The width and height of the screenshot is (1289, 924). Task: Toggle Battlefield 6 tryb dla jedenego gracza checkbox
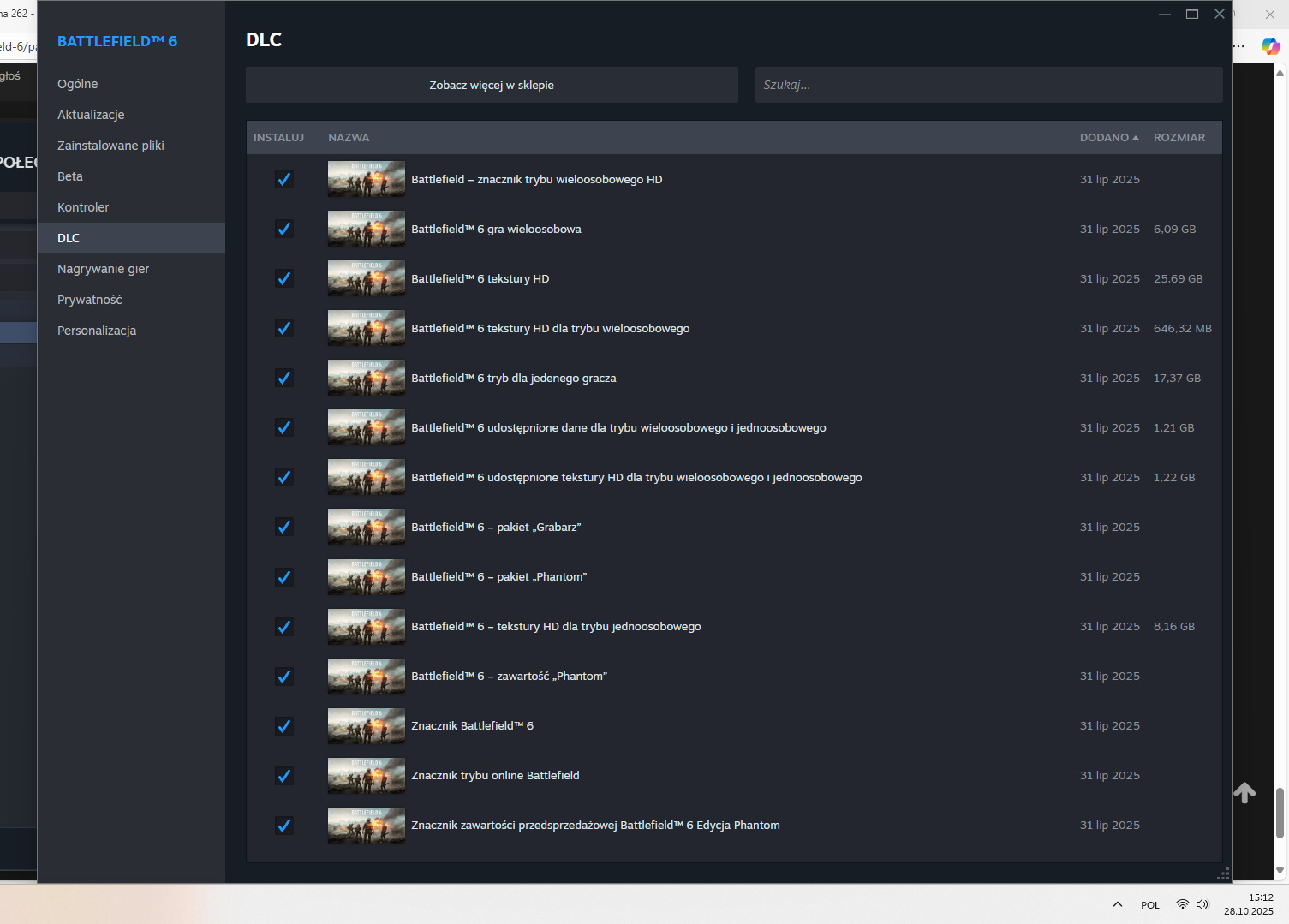click(284, 378)
